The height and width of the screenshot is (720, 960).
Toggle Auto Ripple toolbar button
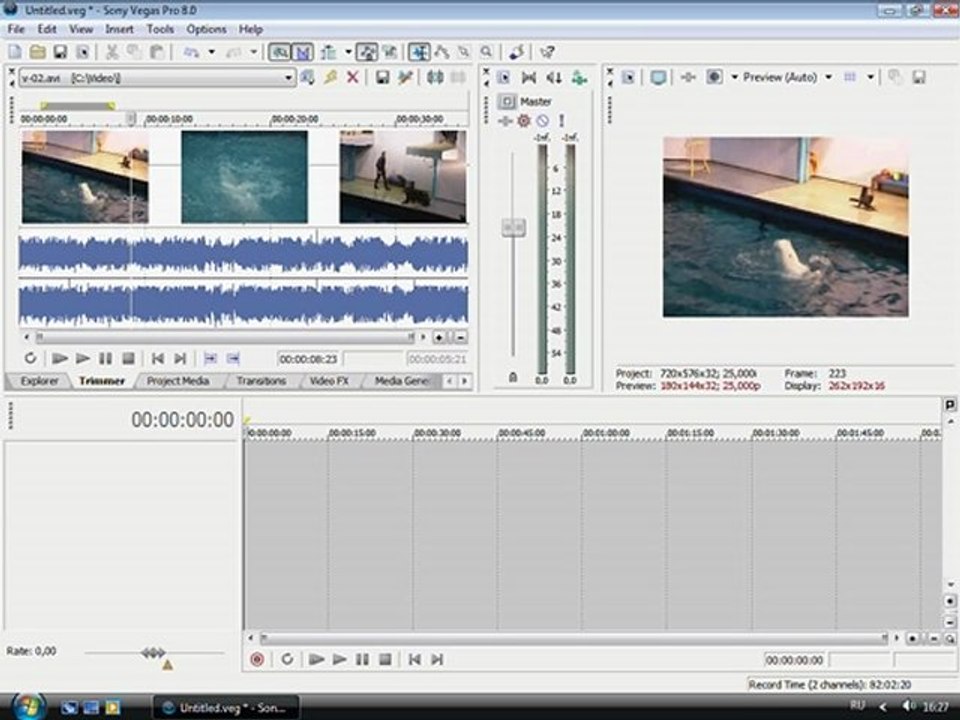pyautogui.click(x=329, y=52)
